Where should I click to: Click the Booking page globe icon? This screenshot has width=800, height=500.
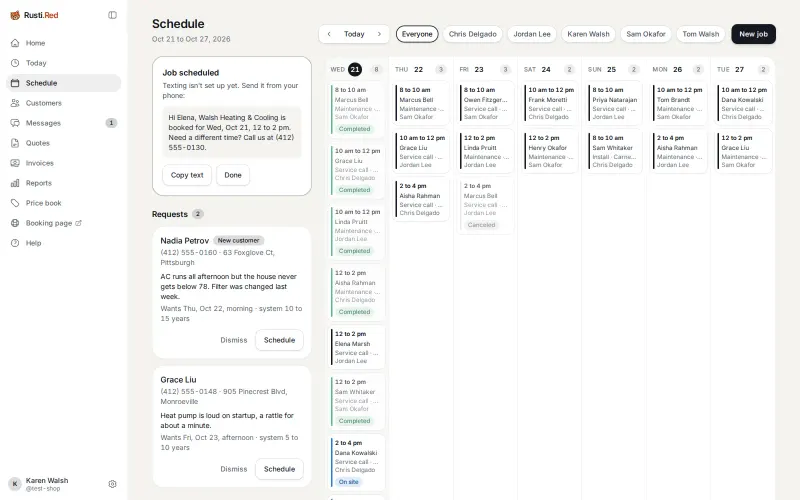click(x=15, y=223)
